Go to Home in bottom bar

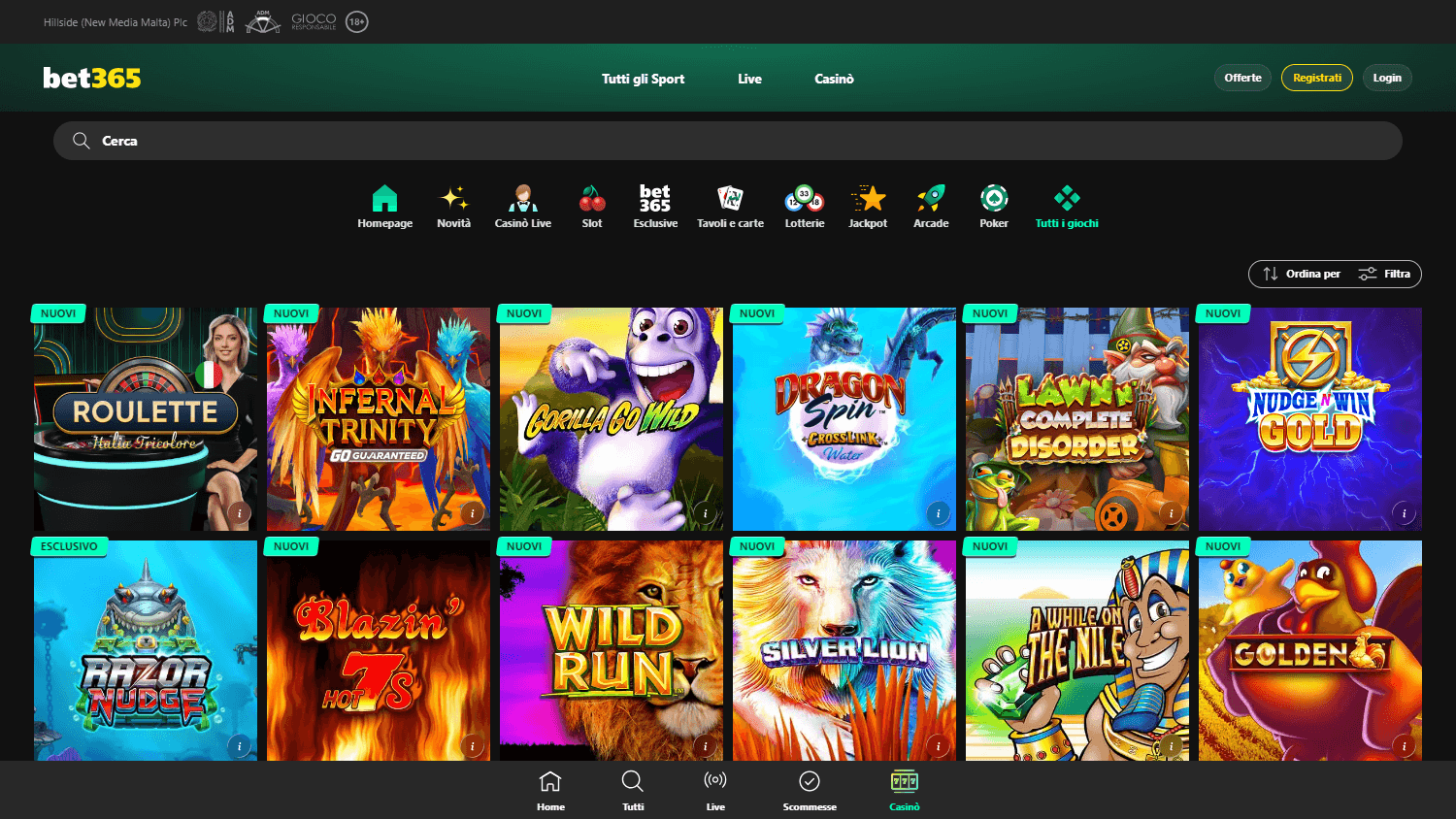(550, 791)
